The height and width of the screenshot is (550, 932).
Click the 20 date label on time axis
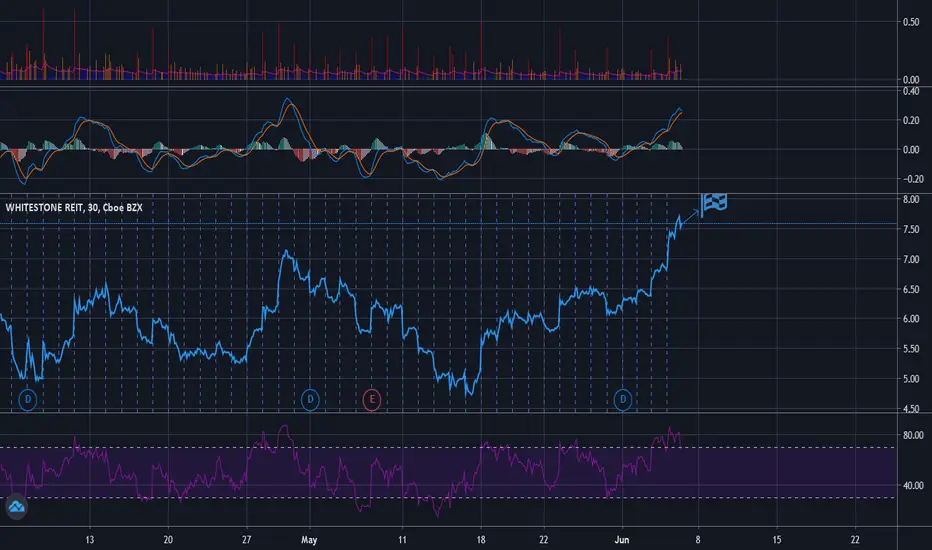pyautogui.click(x=168, y=540)
